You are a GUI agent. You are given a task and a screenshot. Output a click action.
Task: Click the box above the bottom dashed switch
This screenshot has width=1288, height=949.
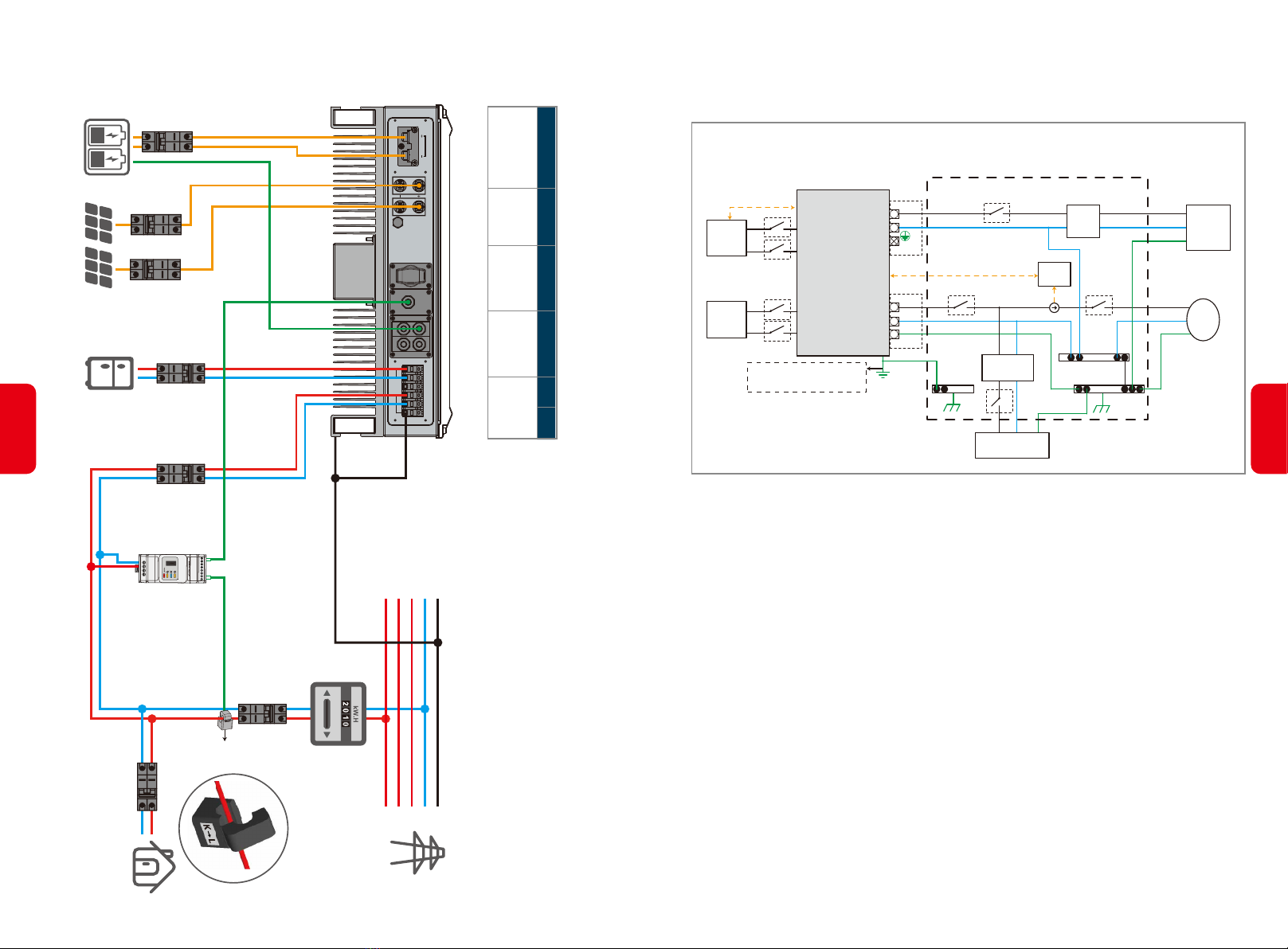point(1008,368)
